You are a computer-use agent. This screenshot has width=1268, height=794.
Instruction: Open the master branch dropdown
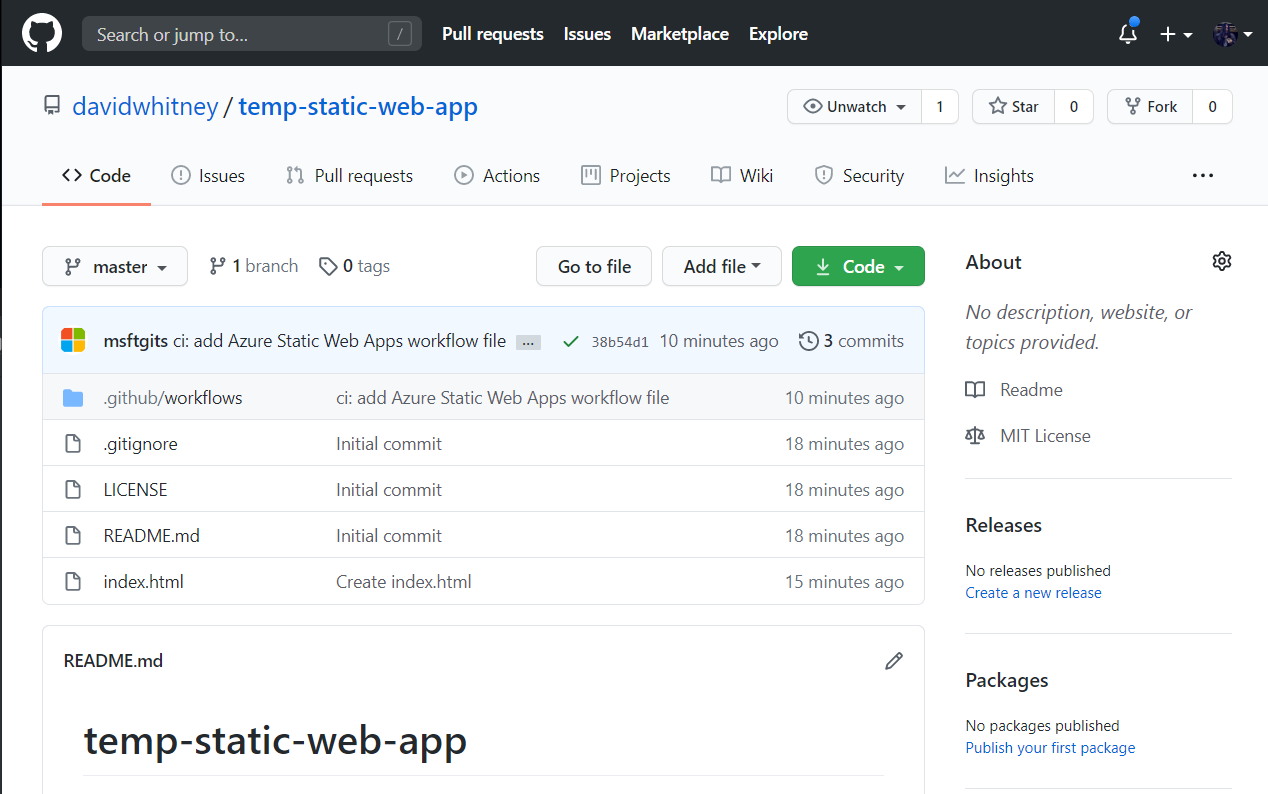pyautogui.click(x=115, y=266)
